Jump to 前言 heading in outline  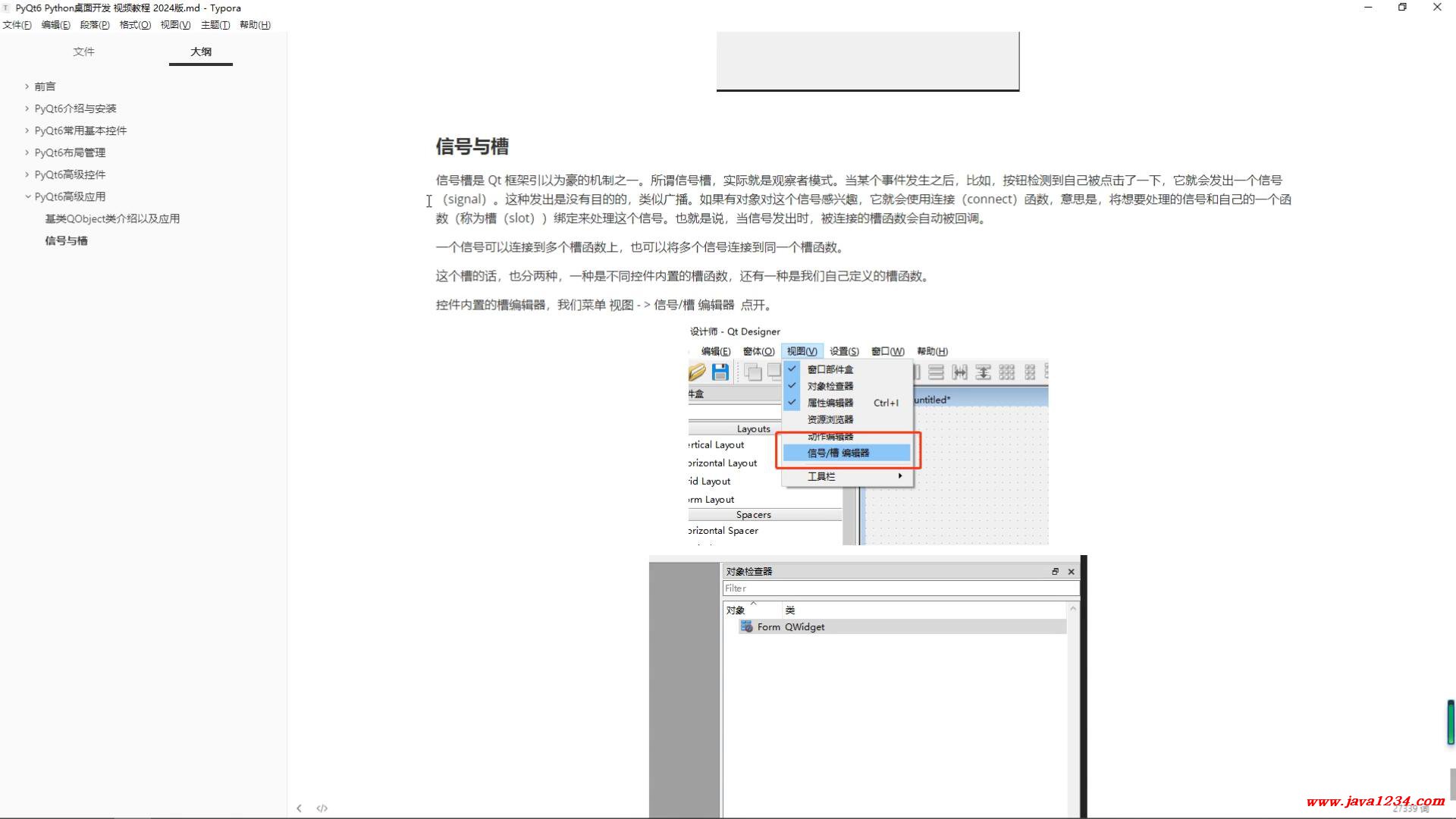[45, 86]
